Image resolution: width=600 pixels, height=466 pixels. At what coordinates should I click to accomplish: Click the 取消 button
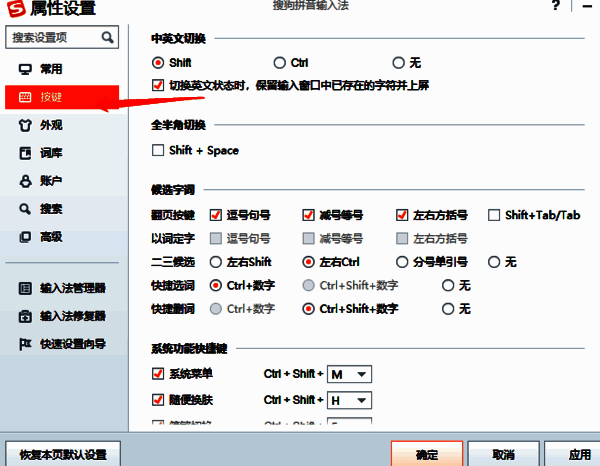pos(504,454)
